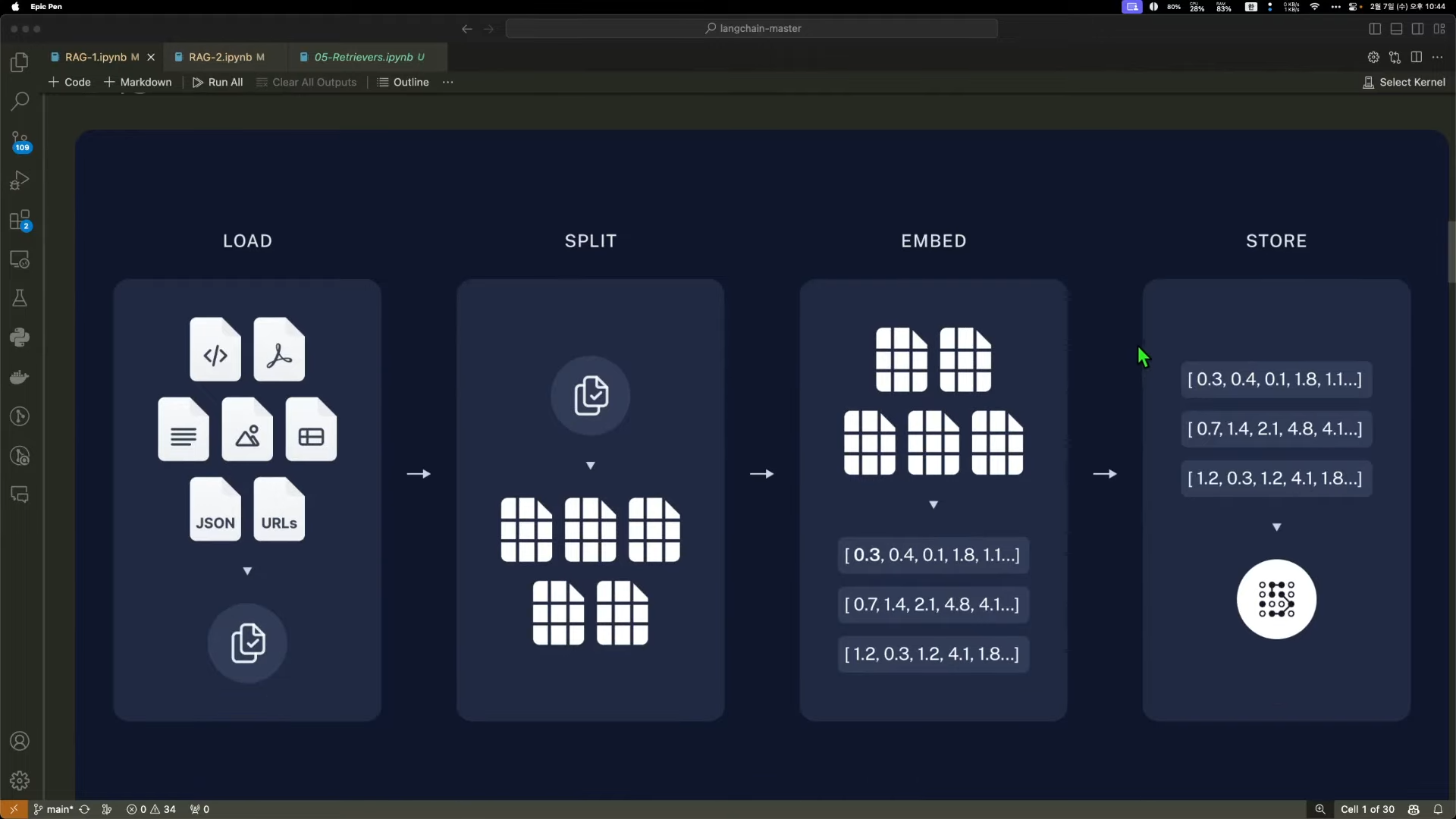Image resolution: width=1456 pixels, height=819 pixels.
Task: Click Run All in the notebook toolbar
Action: click(x=218, y=82)
